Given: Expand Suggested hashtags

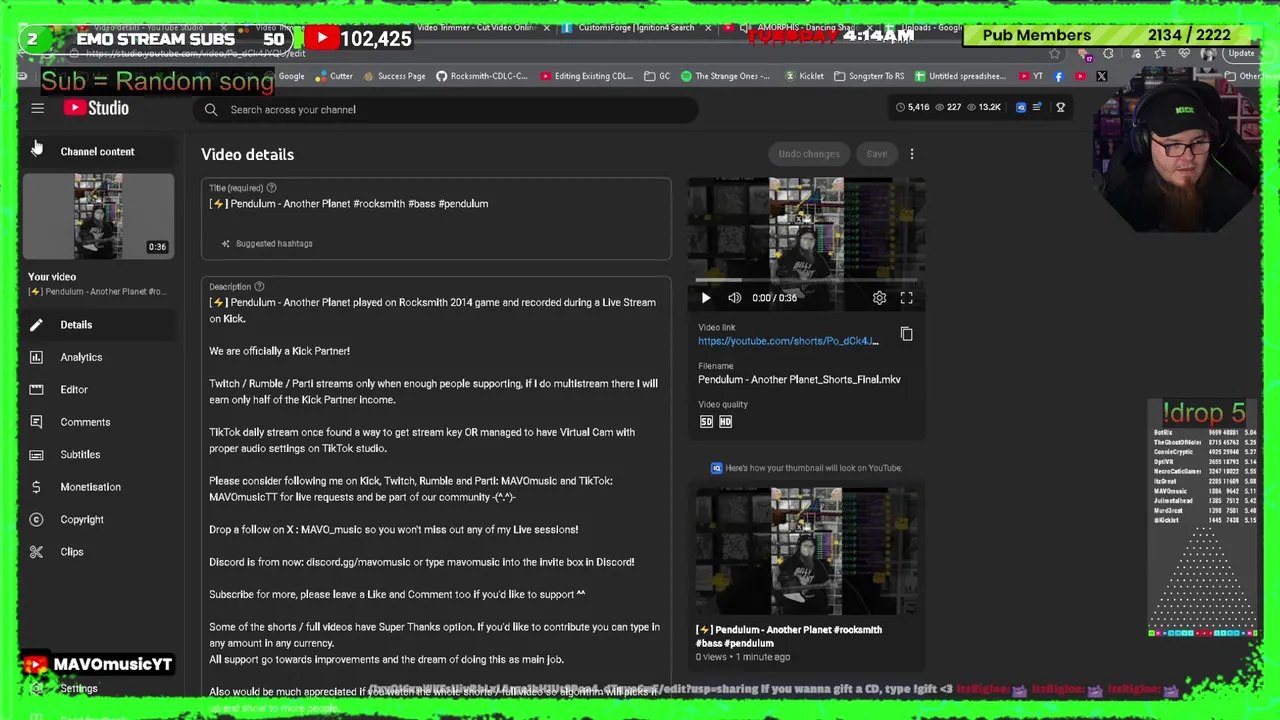Looking at the screenshot, I should coord(266,243).
